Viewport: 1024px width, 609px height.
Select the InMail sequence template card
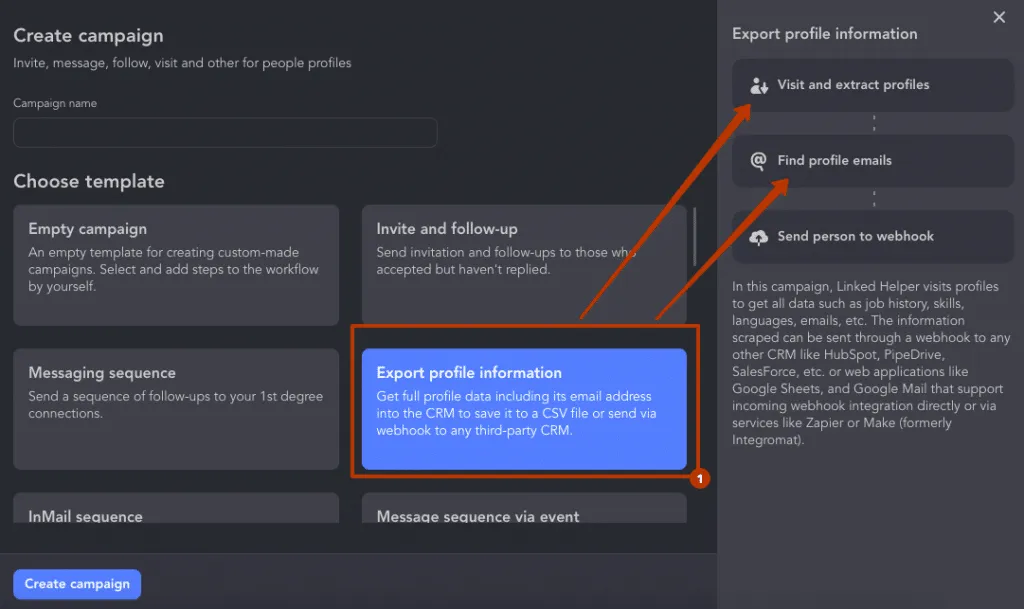click(x=176, y=508)
